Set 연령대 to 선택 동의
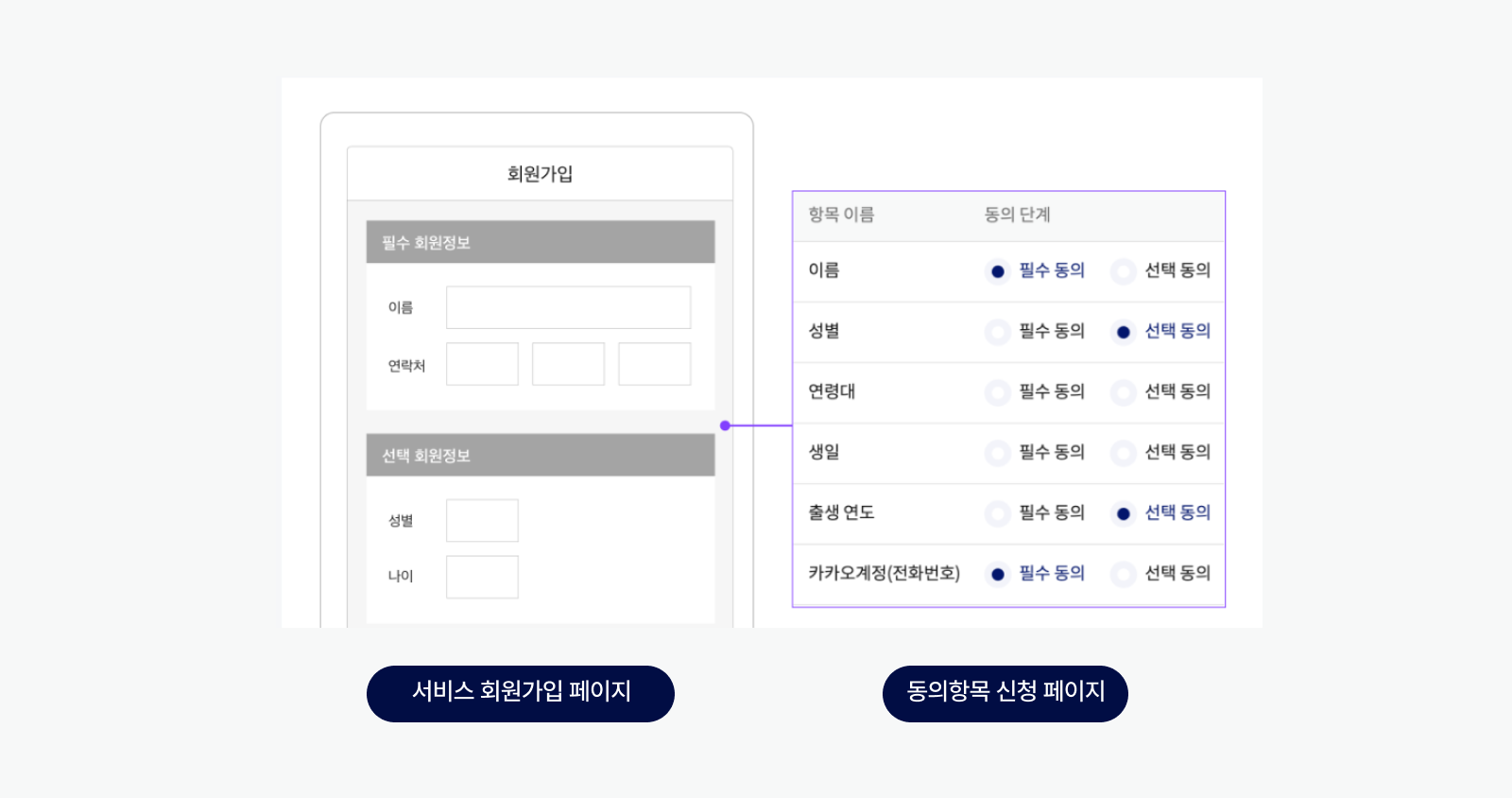 point(1124,392)
